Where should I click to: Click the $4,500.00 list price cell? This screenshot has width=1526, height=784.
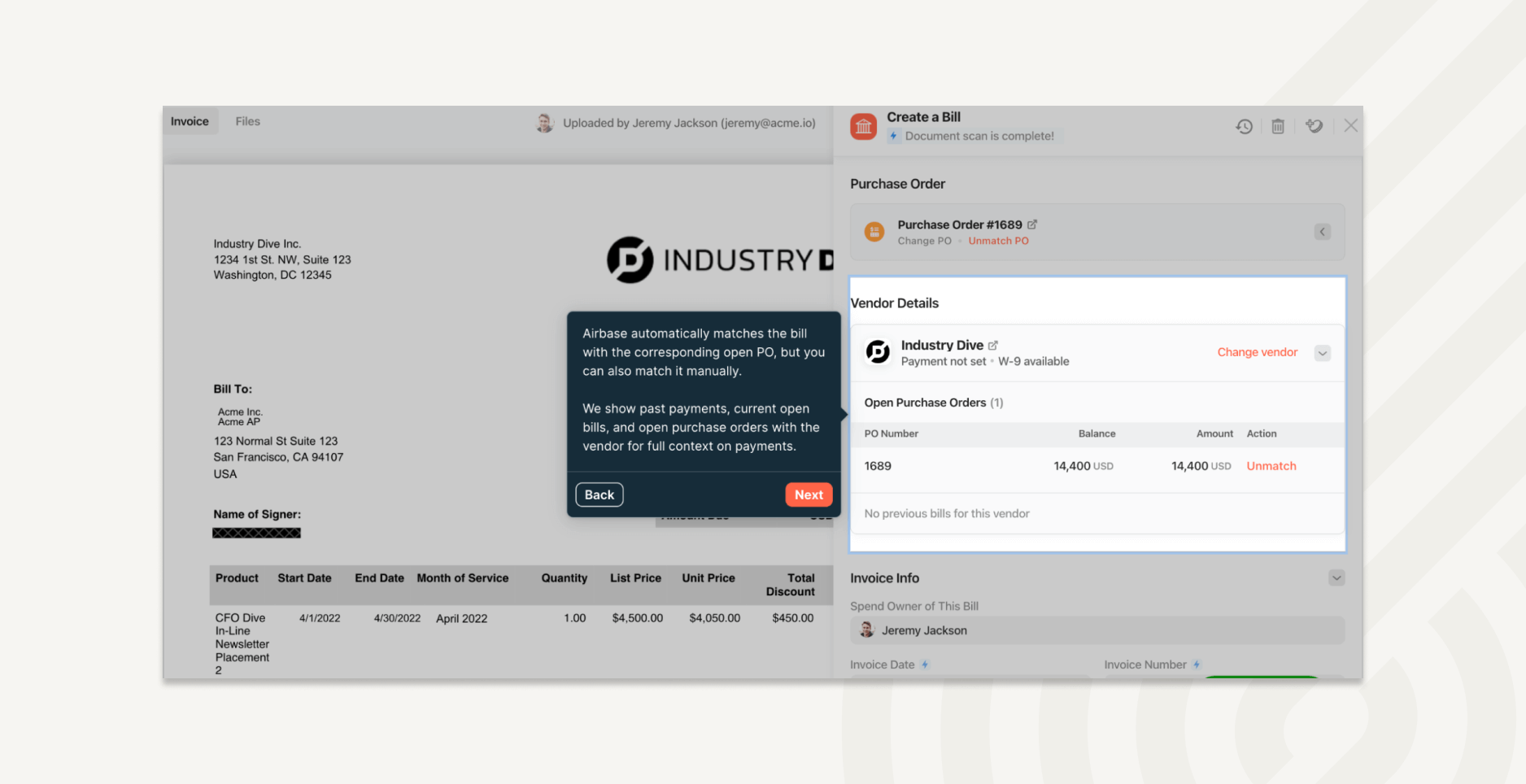click(637, 618)
